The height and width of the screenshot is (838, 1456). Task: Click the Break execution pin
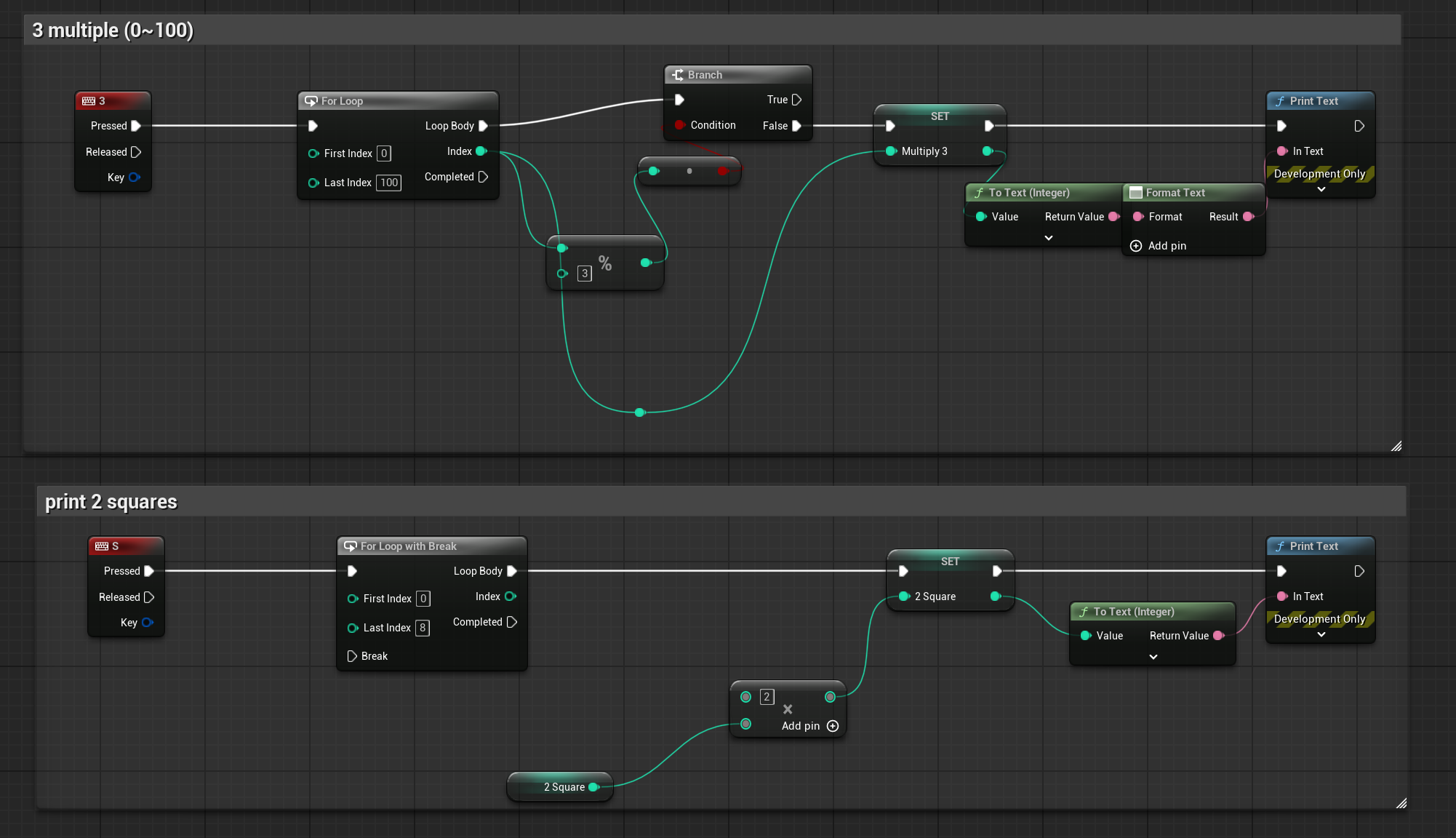point(352,656)
